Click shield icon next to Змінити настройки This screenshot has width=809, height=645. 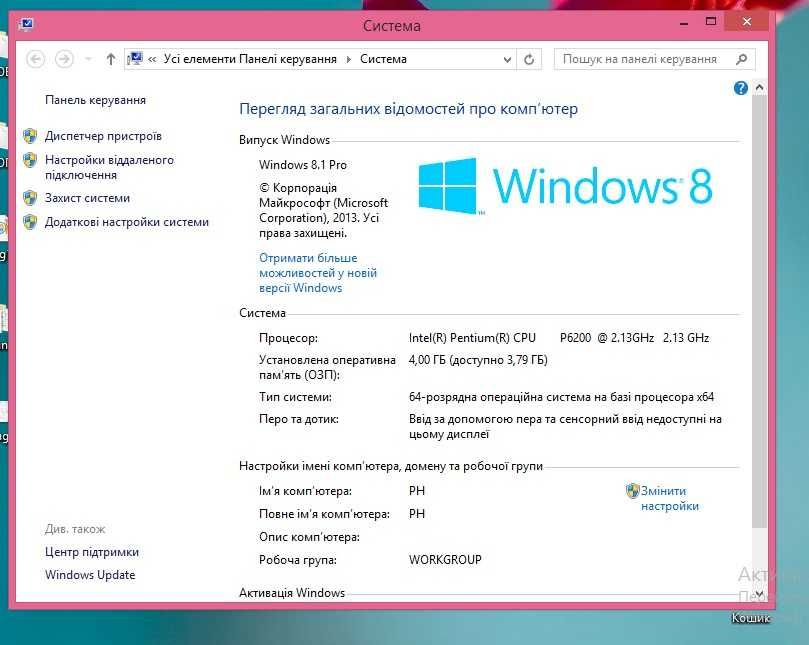pyautogui.click(x=633, y=491)
